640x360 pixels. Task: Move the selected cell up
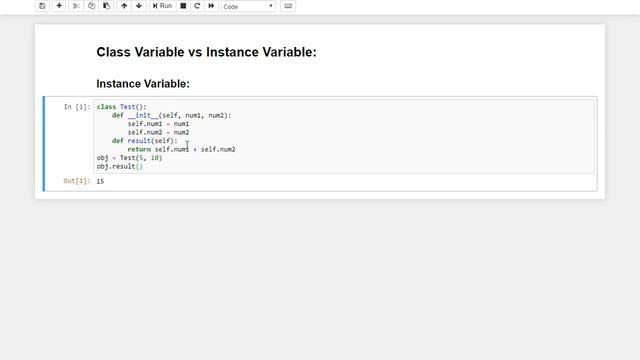pos(124,6)
